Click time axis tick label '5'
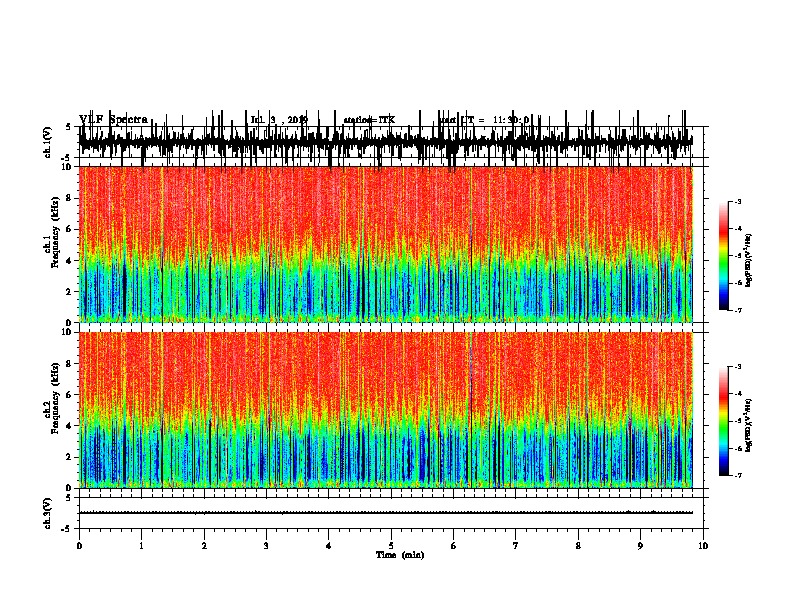This screenshot has height=612, width=792. 391,546
